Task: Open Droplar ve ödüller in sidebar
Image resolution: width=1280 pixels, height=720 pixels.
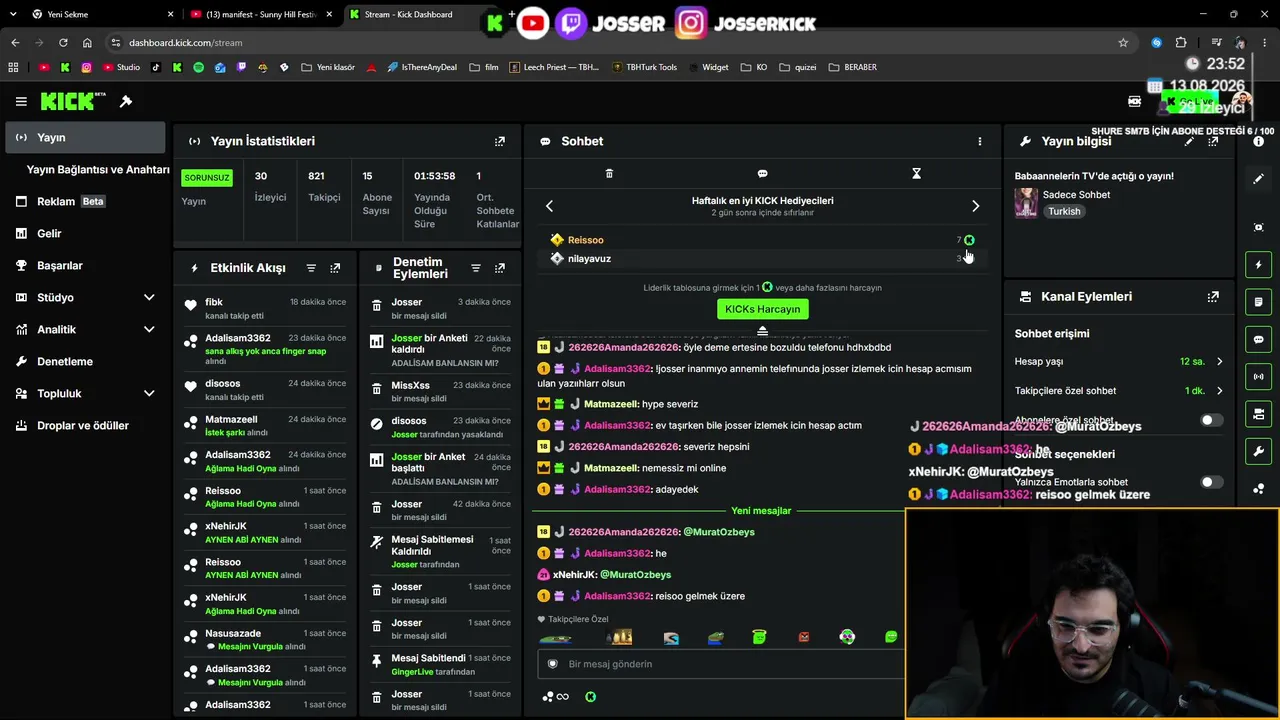Action: coord(85,425)
